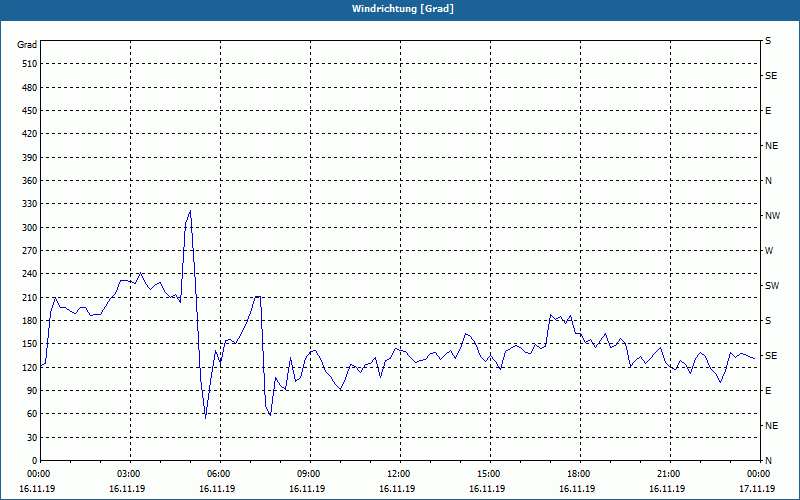Click the 'SW' compass label
800x500 pixels.
coord(772,286)
